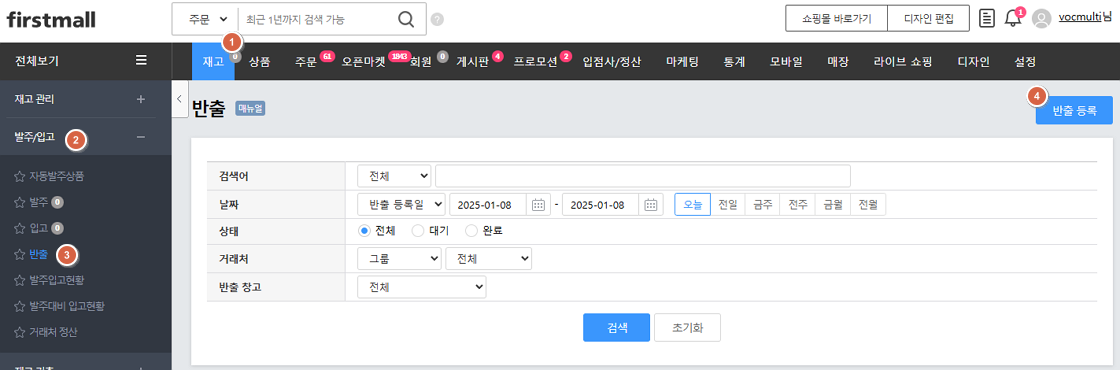The width and height of the screenshot is (1120, 370).
Task: Click the search magnifier icon in top bar
Action: coord(406,19)
